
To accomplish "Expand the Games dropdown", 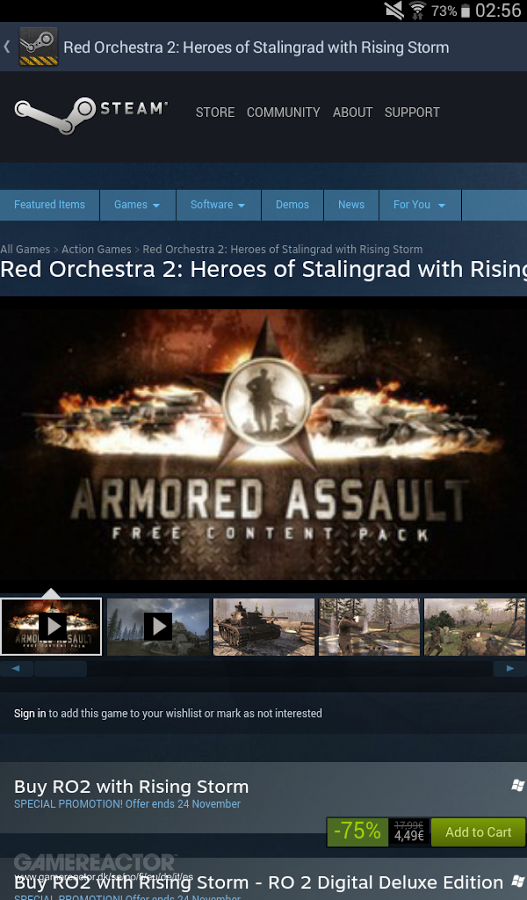I will click(137, 205).
